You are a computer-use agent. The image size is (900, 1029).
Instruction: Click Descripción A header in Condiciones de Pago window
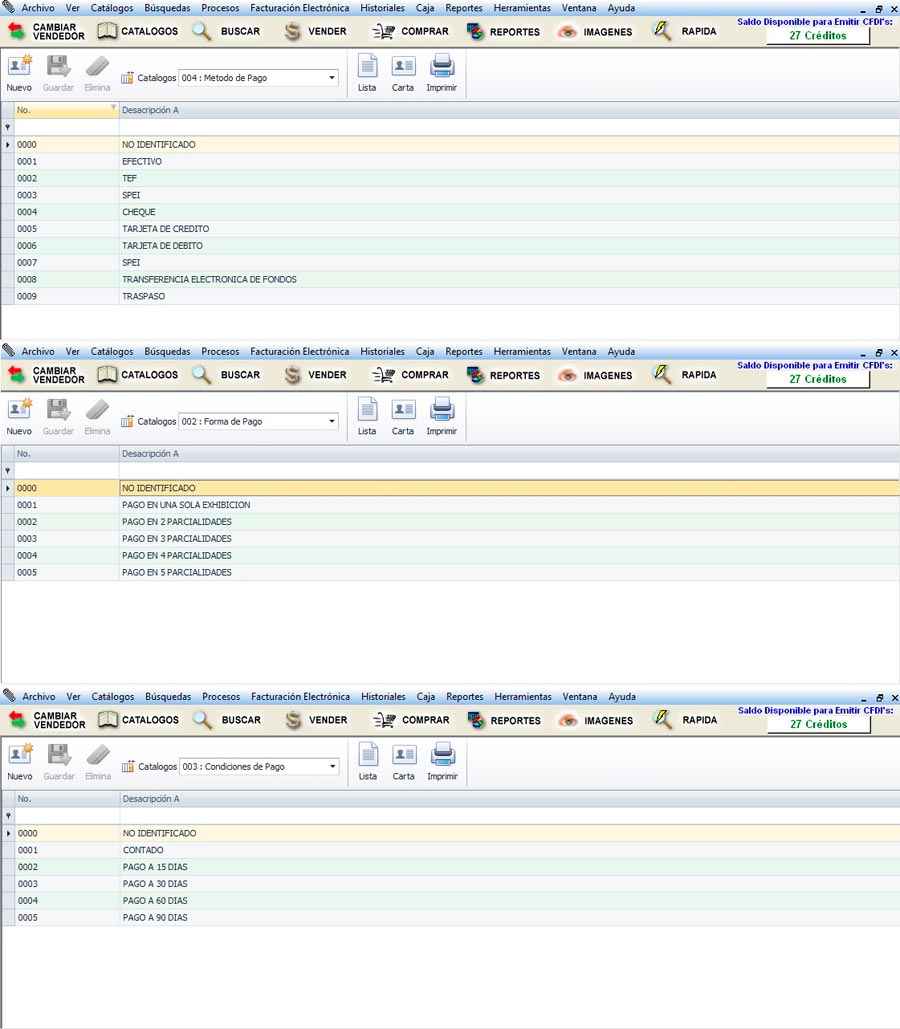click(x=509, y=799)
